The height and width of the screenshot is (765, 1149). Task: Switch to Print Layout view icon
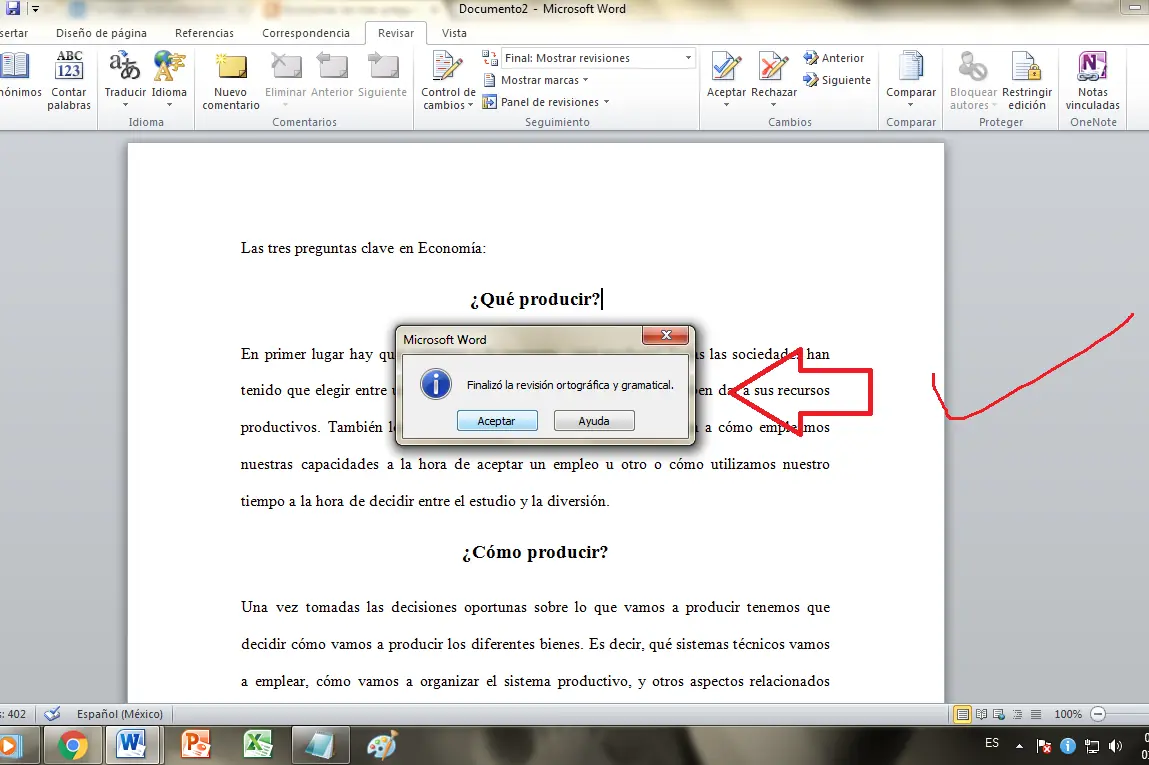pos(962,714)
